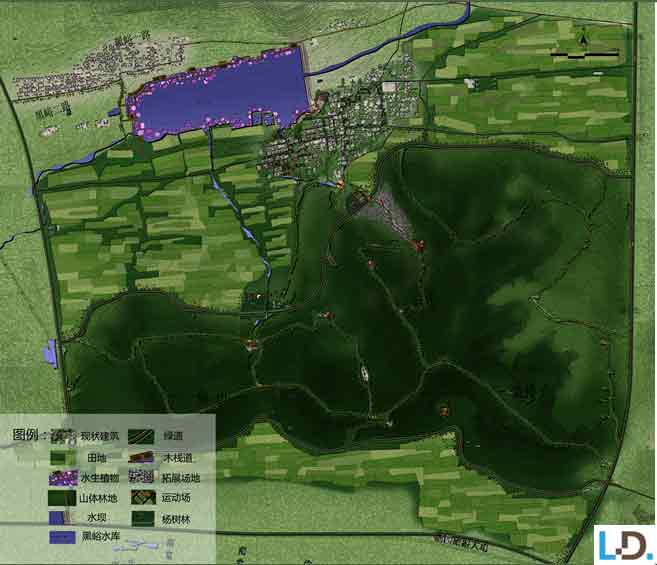Click the map scale bar
Image resolution: width=657 pixels, height=565 pixels.
pos(585,55)
